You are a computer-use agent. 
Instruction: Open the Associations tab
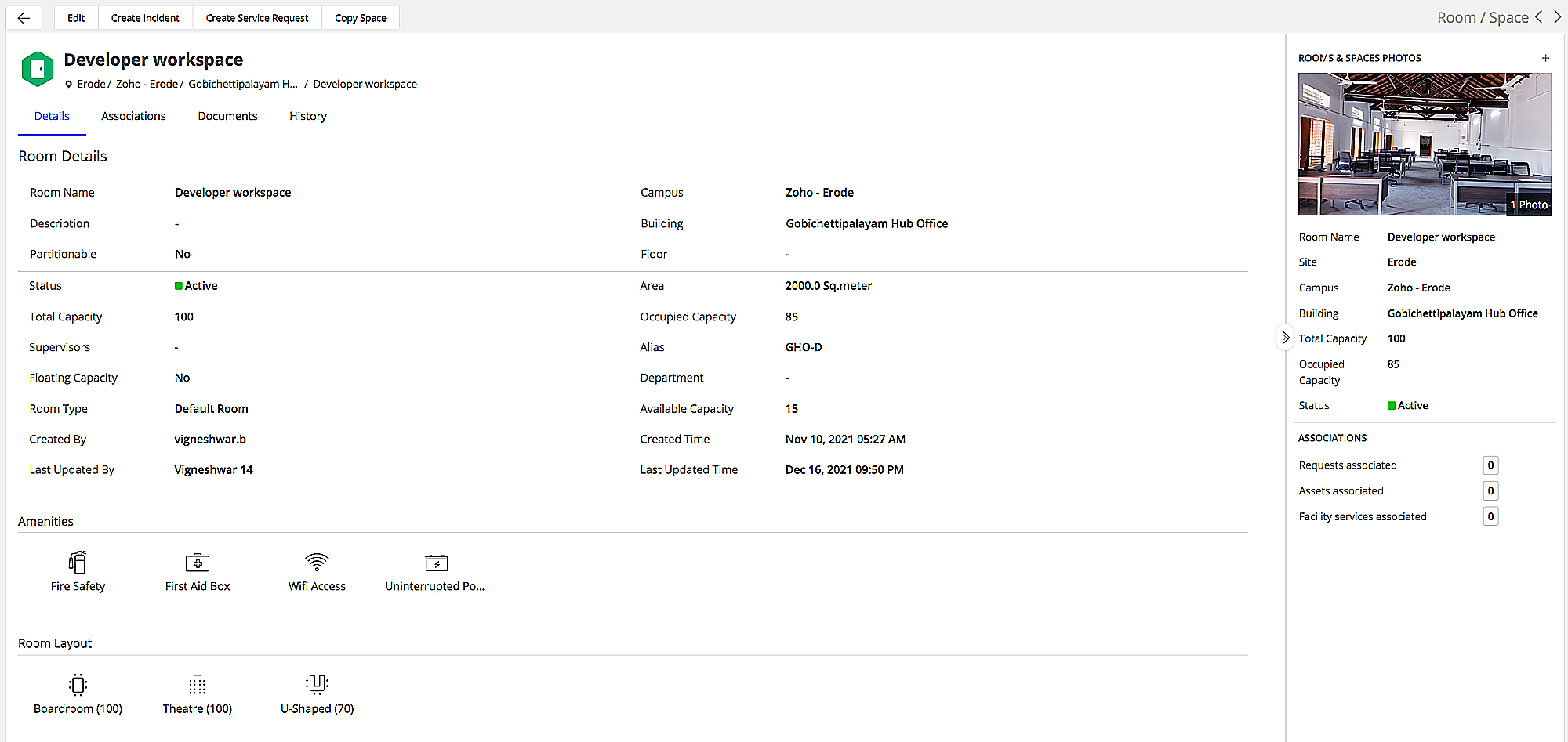tap(133, 116)
